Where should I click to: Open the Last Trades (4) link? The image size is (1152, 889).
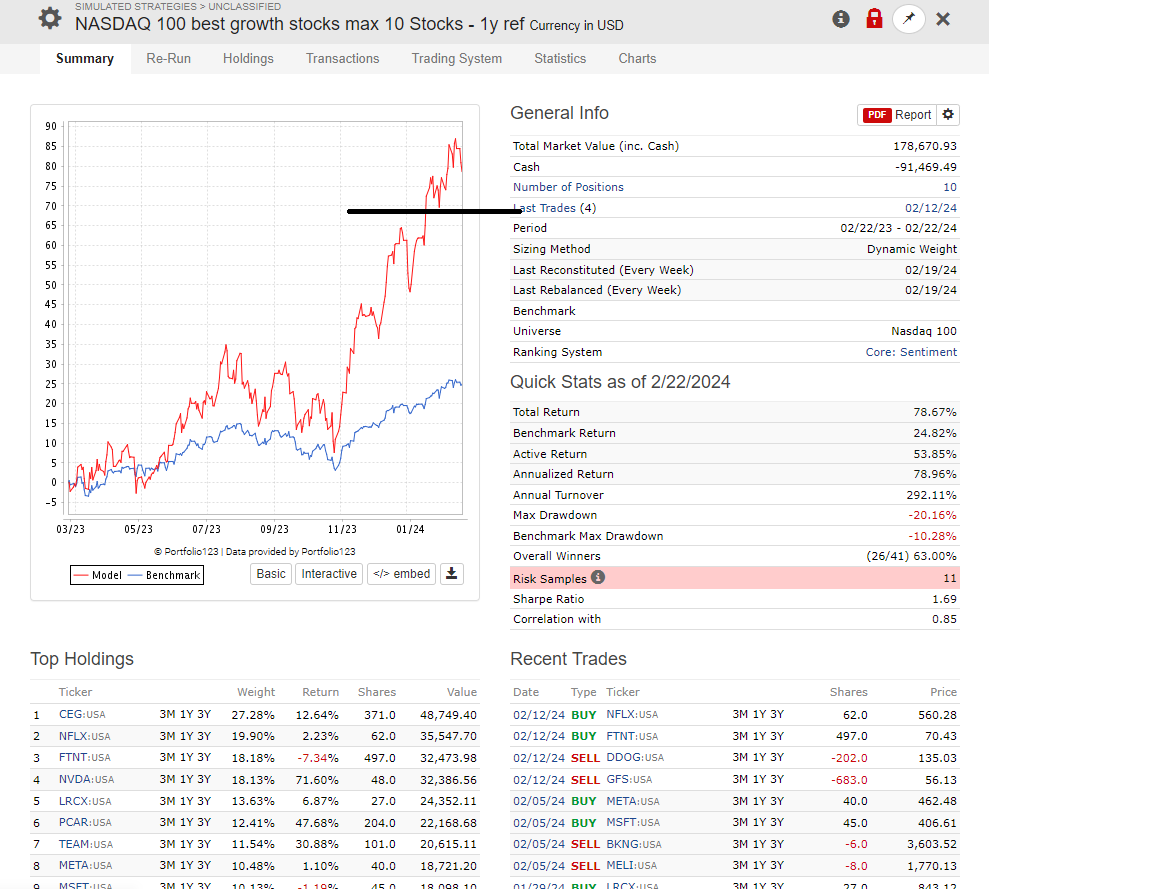tap(555, 208)
